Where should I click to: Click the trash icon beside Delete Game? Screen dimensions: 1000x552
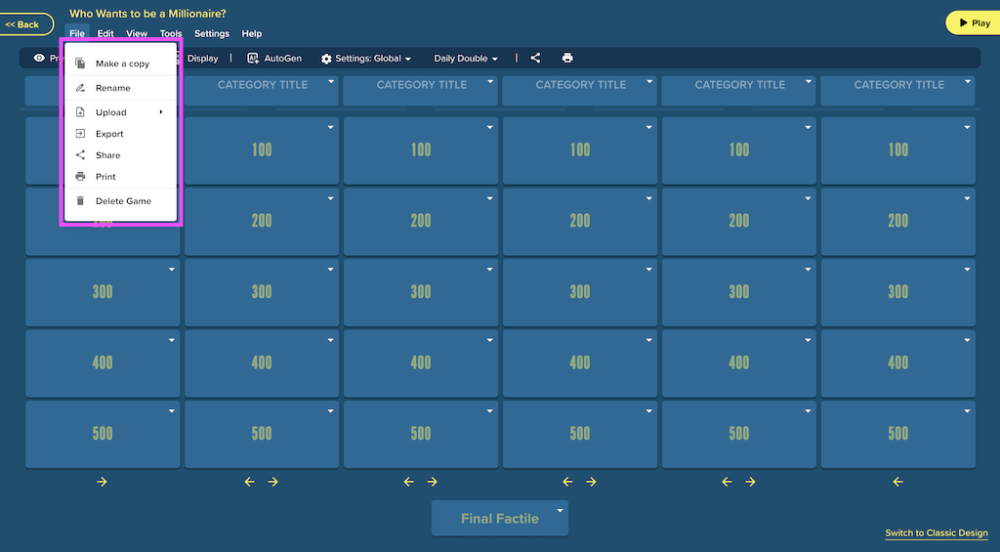click(80, 201)
